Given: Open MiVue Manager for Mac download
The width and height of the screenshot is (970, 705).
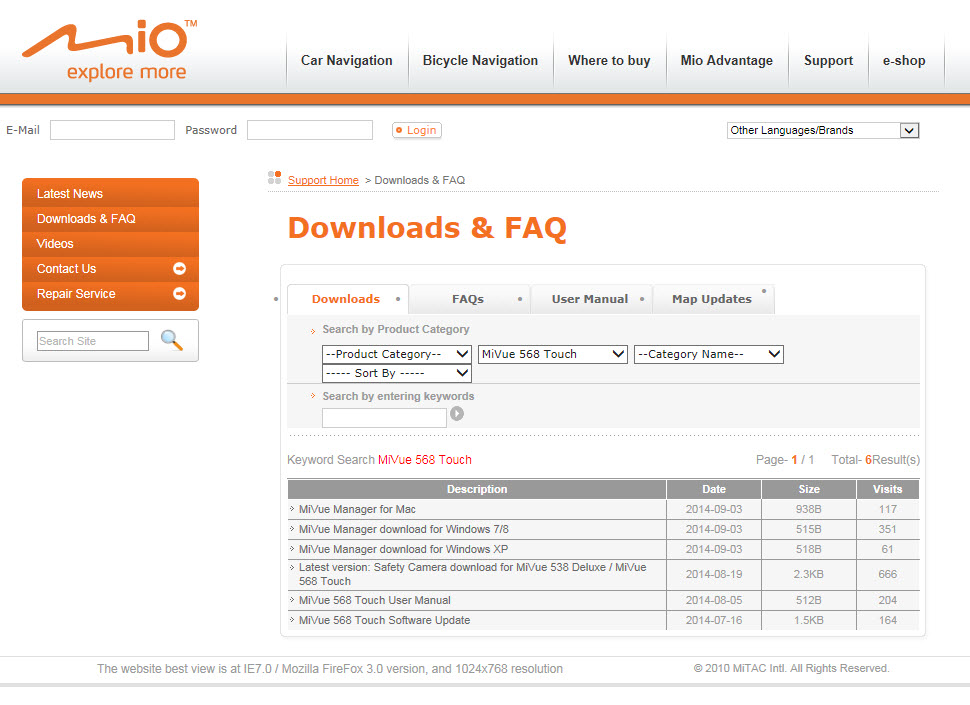Looking at the screenshot, I should (357, 509).
